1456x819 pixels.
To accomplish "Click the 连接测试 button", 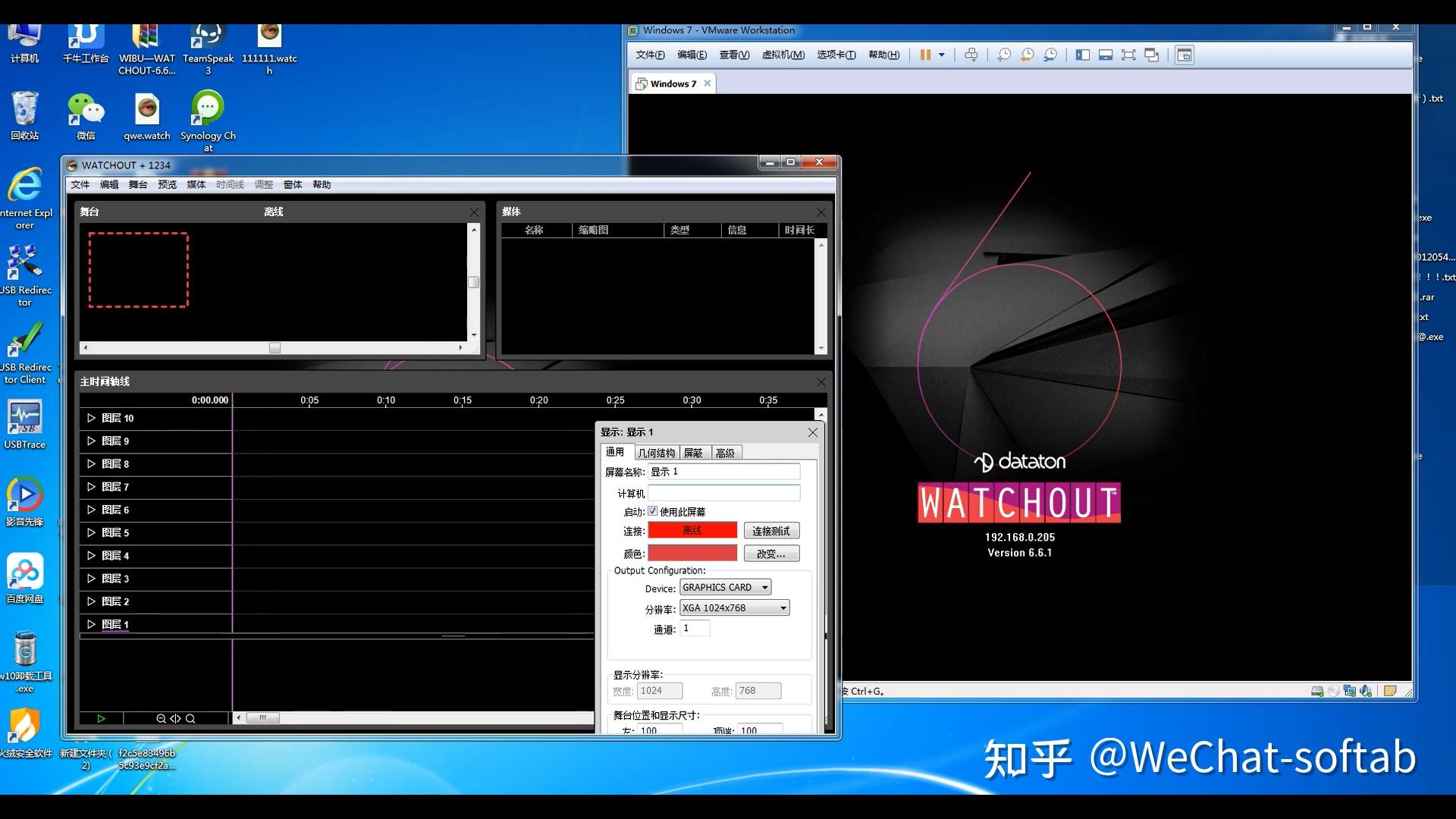I will [x=770, y=531].
